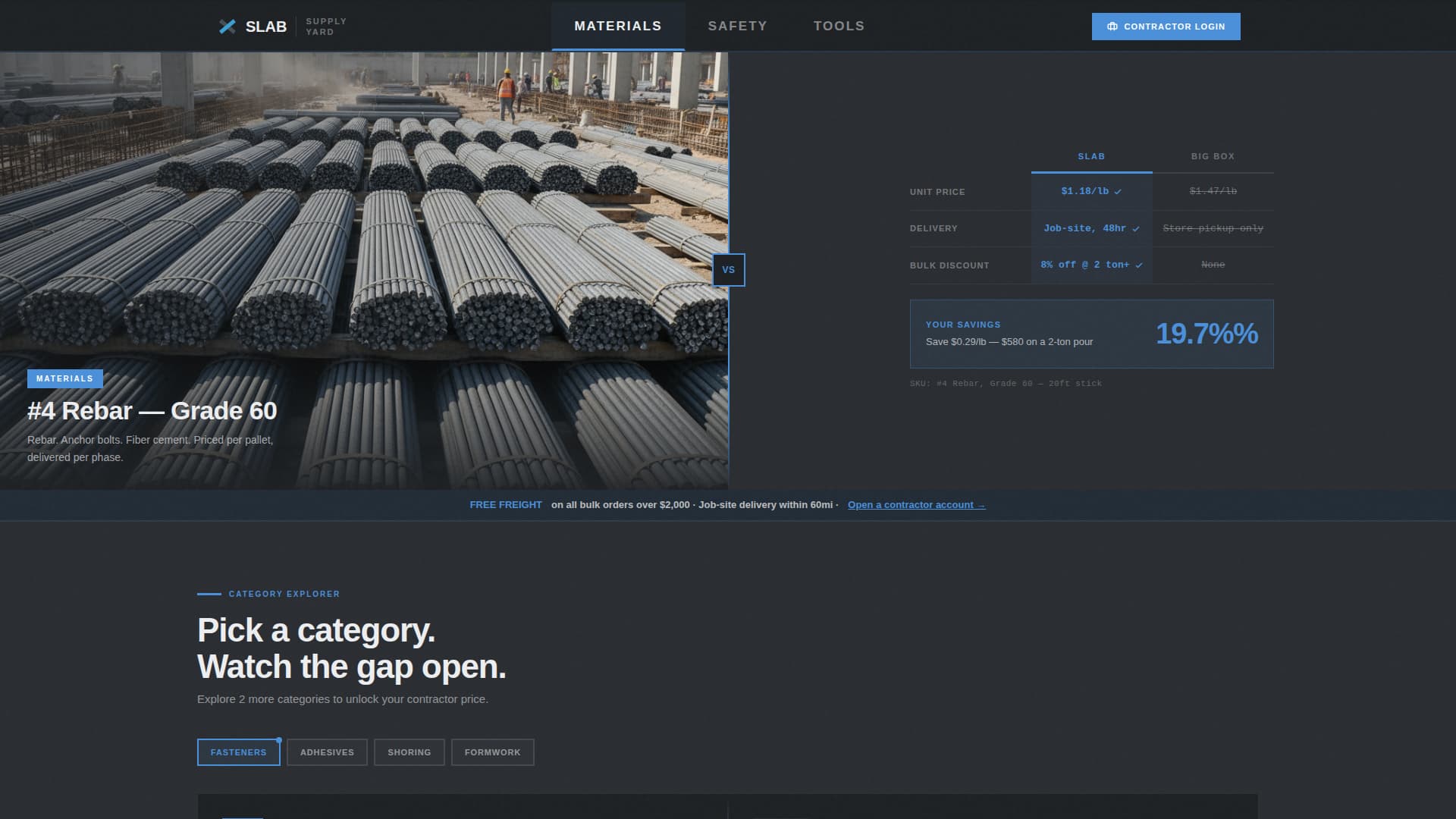Toggle back to the SLAB price column
Screen dimensions: 1456x819
(x=1091, y=156)
